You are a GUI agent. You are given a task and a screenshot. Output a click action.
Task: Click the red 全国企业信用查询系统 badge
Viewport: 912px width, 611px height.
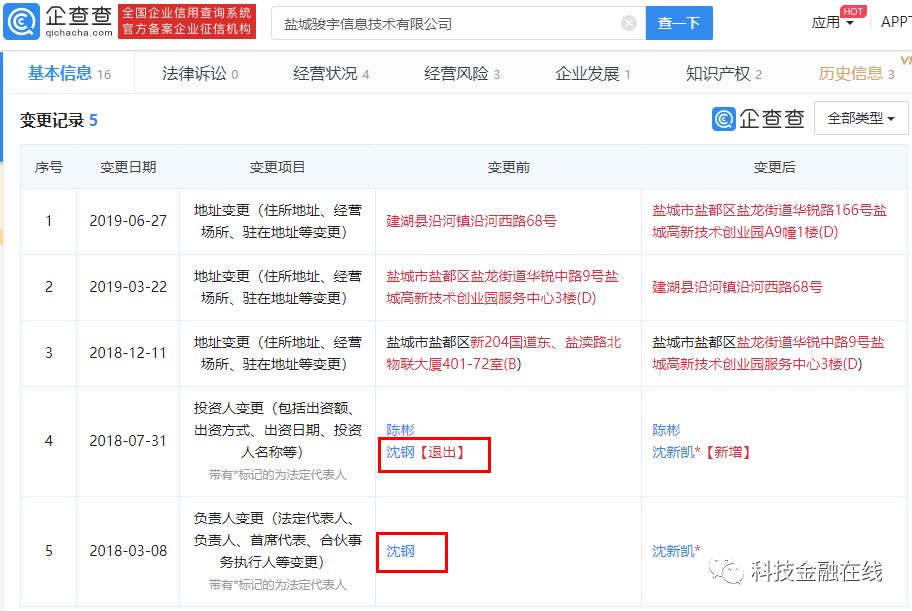pos(188,21)
